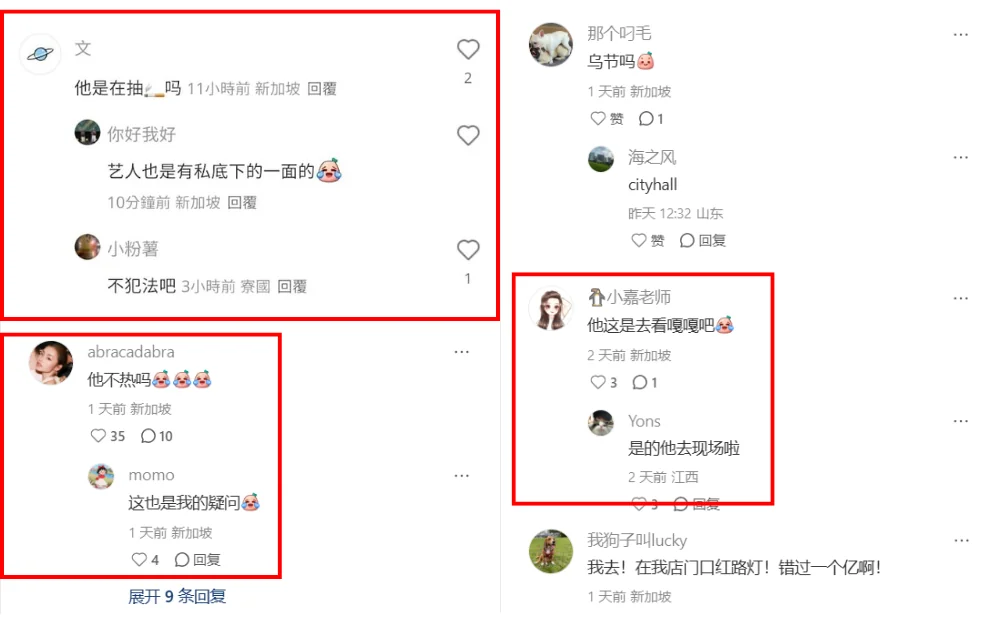Screen dimensions: 1000x623
Task: Like the comment by 文
Action: pos(468,49)
